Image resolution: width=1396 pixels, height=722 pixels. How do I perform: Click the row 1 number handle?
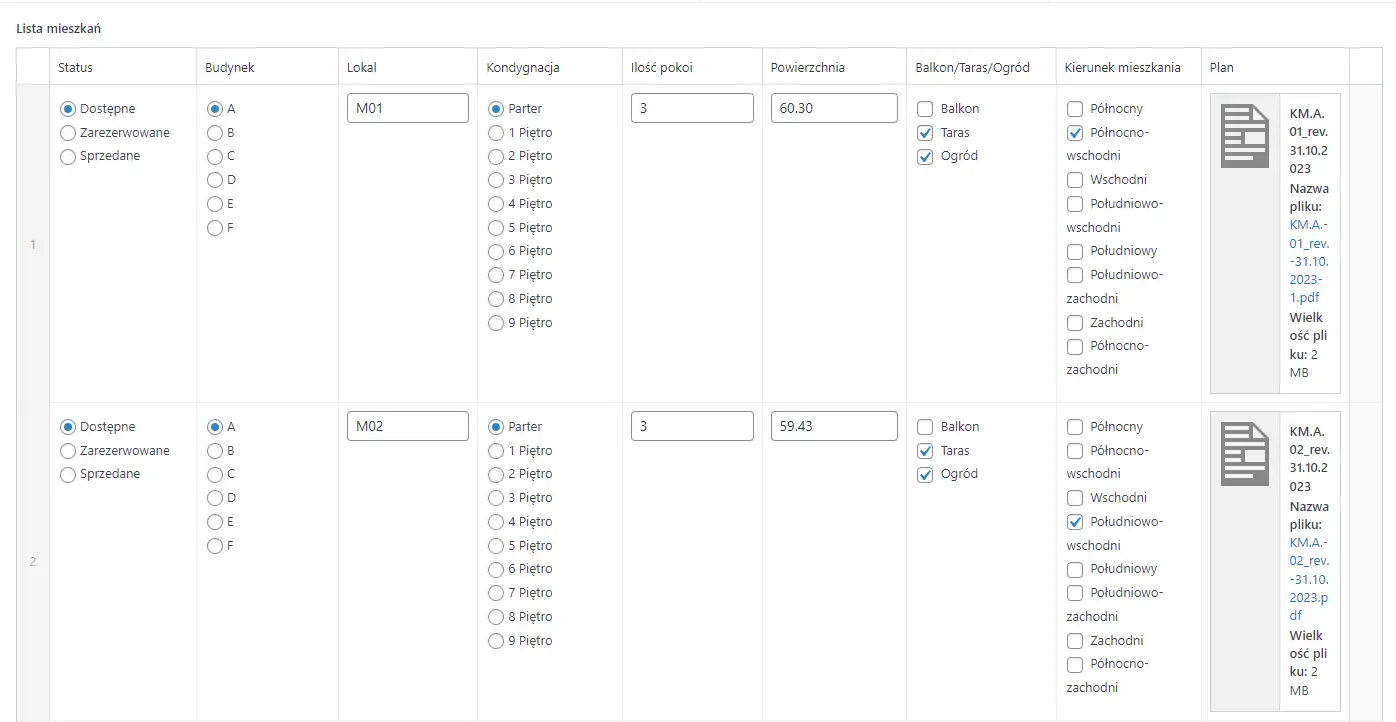point(32,244)
